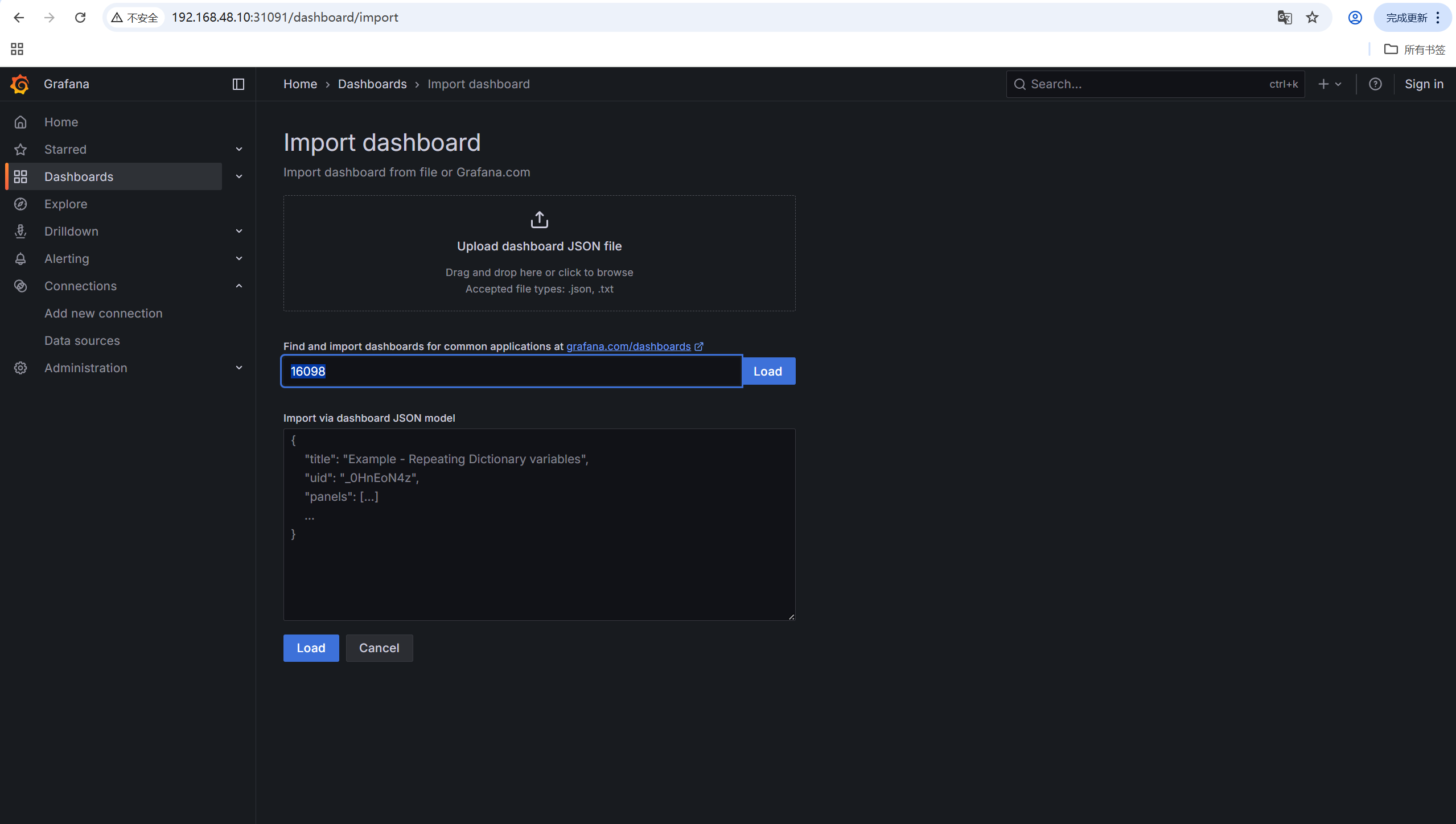The width and height of the screenshot is (1456, 824).
Task: Click the browser address bar URL
Action: pyautogui.click(x=285, y=18)
